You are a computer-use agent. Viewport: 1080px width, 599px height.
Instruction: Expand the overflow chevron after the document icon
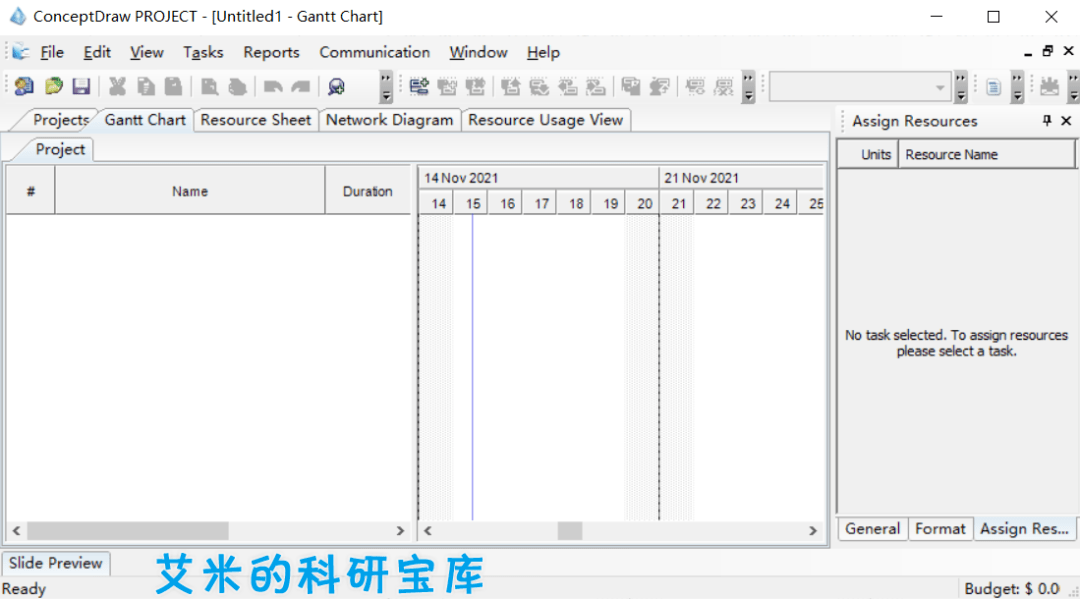pos(1017,87)
